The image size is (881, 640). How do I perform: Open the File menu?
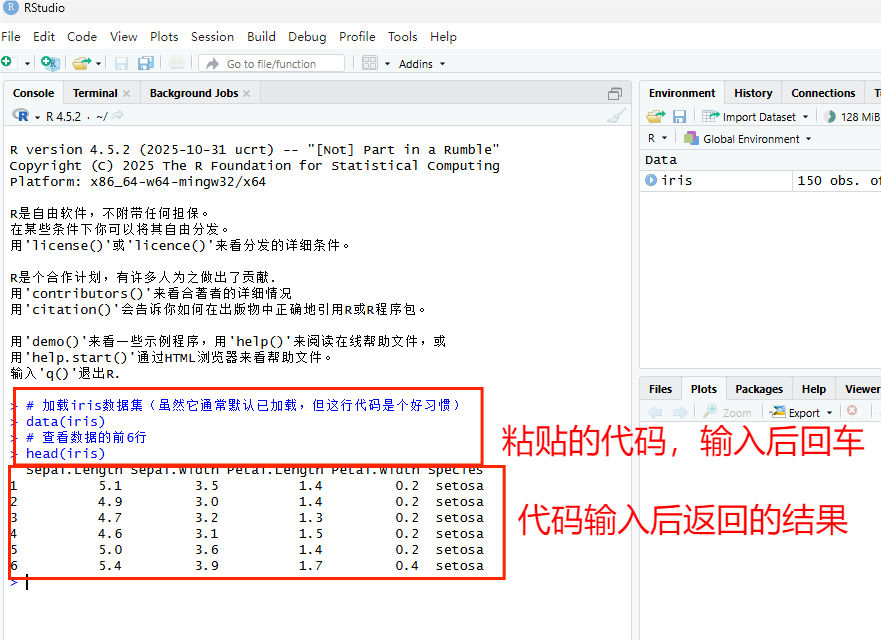pyautogui.click(x=11, y=37)
